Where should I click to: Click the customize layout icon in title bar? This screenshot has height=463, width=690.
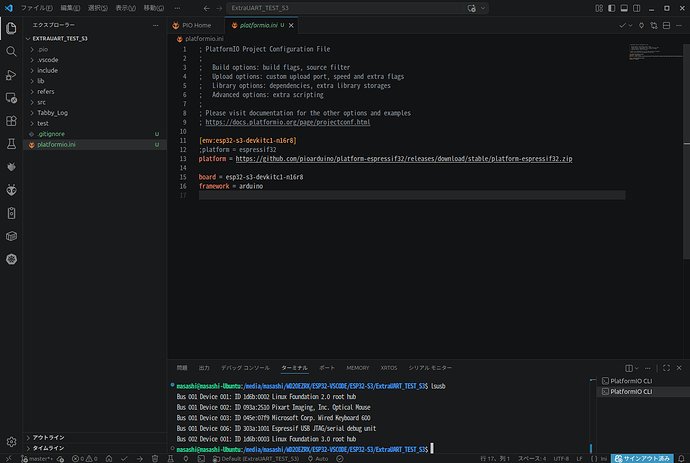[599, 8]
